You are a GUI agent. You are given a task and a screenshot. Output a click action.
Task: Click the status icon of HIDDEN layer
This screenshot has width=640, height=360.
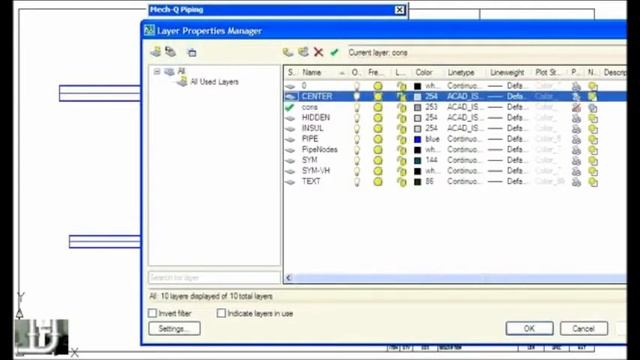290,118
